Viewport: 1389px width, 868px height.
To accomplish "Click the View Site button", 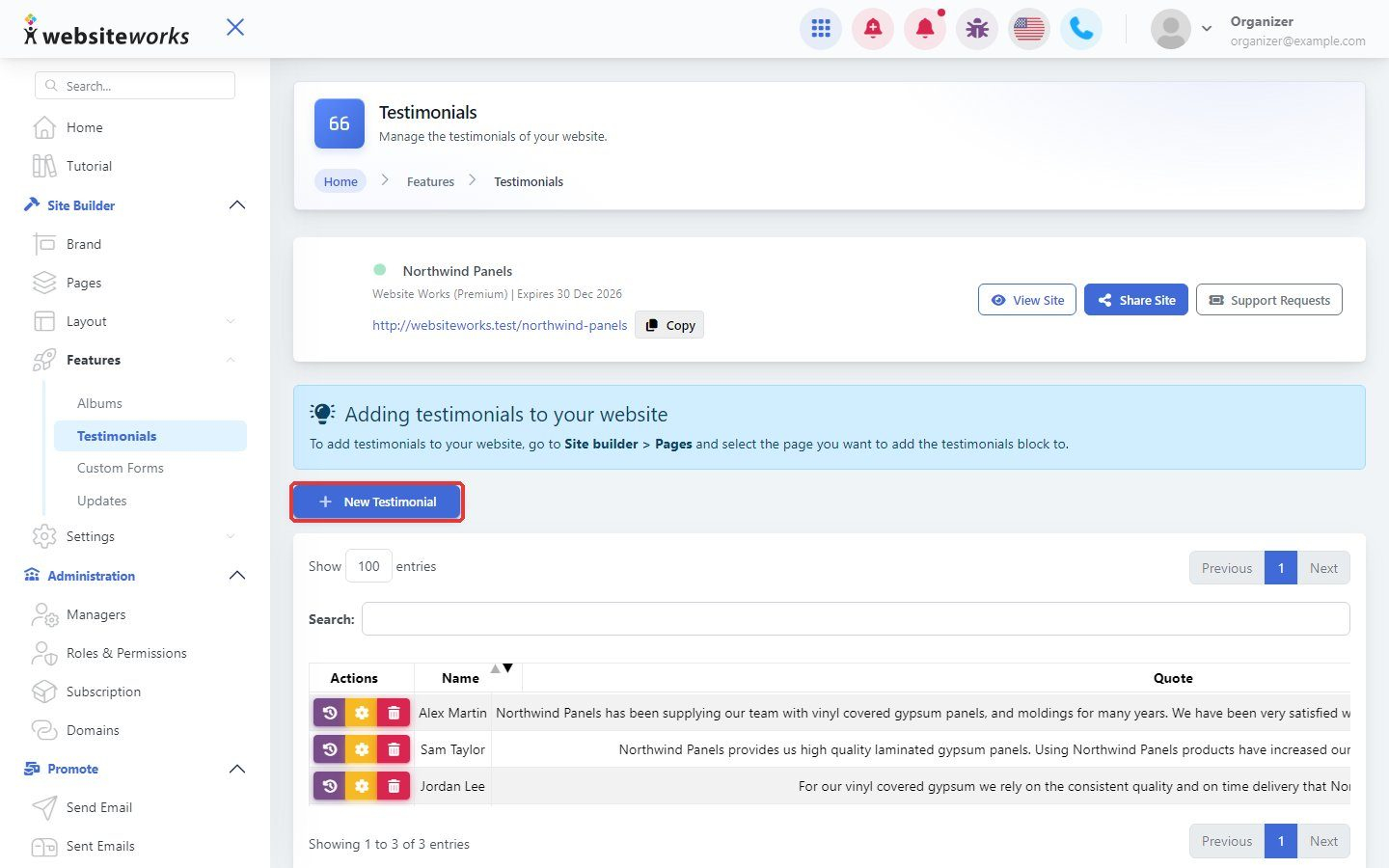I will (1027, 300).
